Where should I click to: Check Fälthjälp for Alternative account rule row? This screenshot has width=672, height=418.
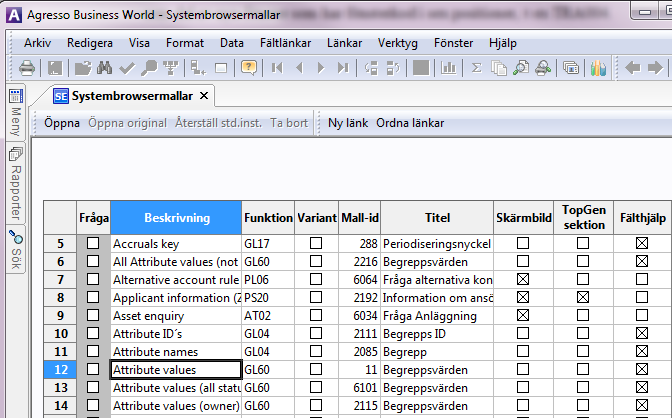(x=642, y=280)
